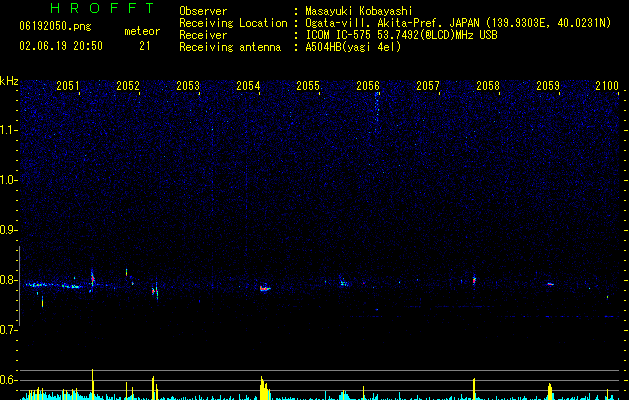Click the 2052 time marker
Screen dimensions: 629x400
point(128,86)
